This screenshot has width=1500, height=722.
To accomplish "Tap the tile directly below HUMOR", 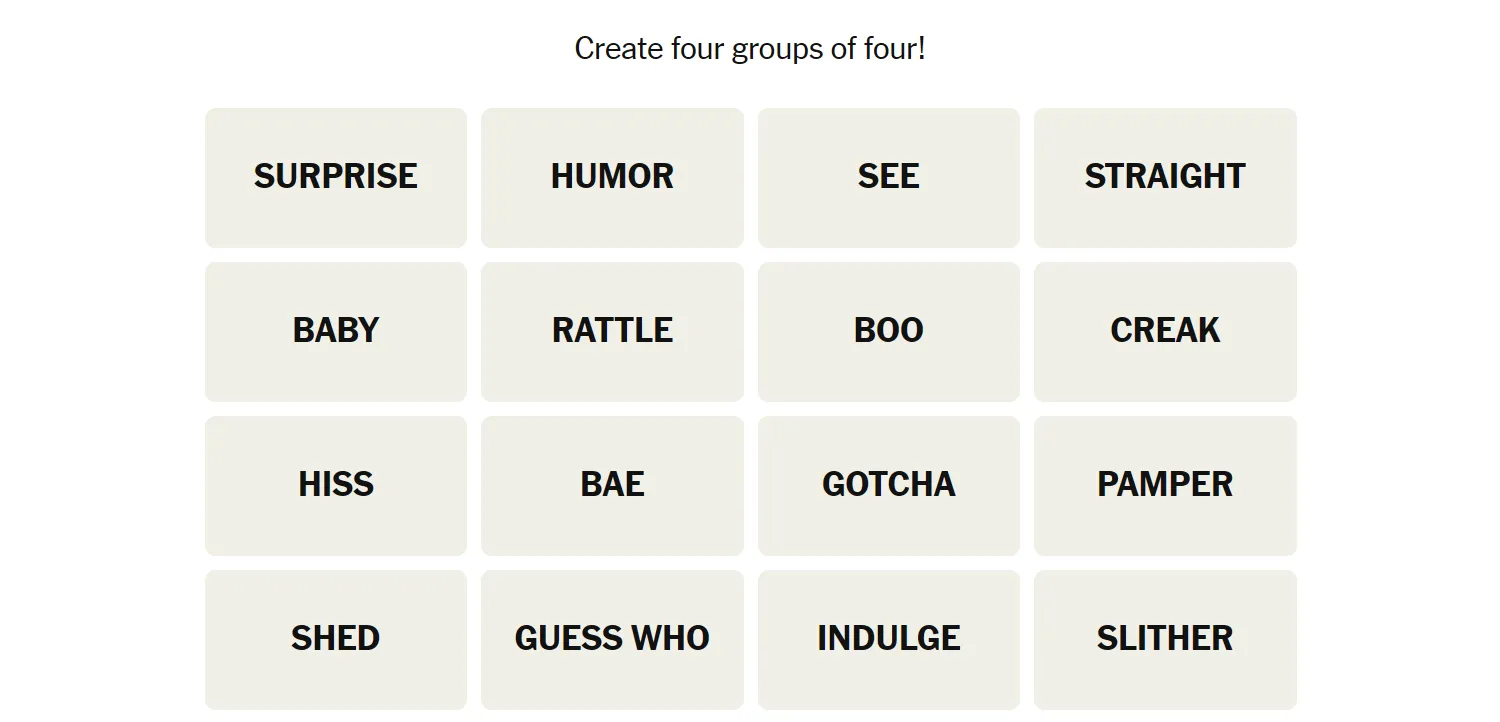I will click(612, 332).
